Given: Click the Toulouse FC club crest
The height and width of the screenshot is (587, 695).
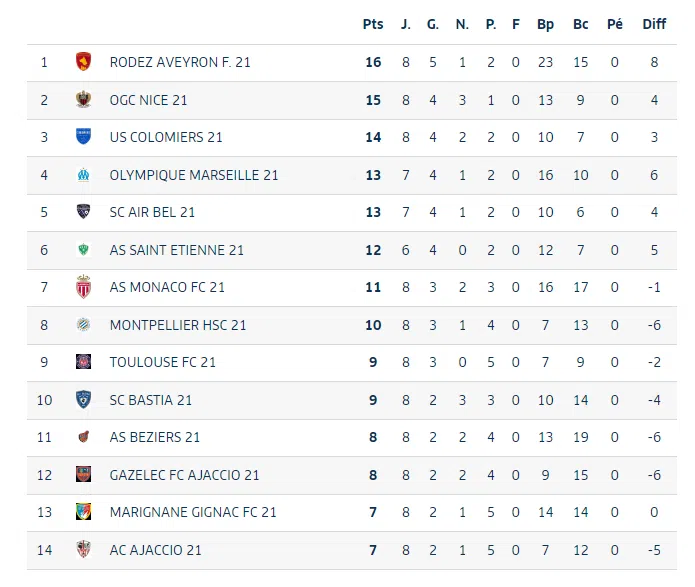Looking at the screenshot, I should (83, 362).
